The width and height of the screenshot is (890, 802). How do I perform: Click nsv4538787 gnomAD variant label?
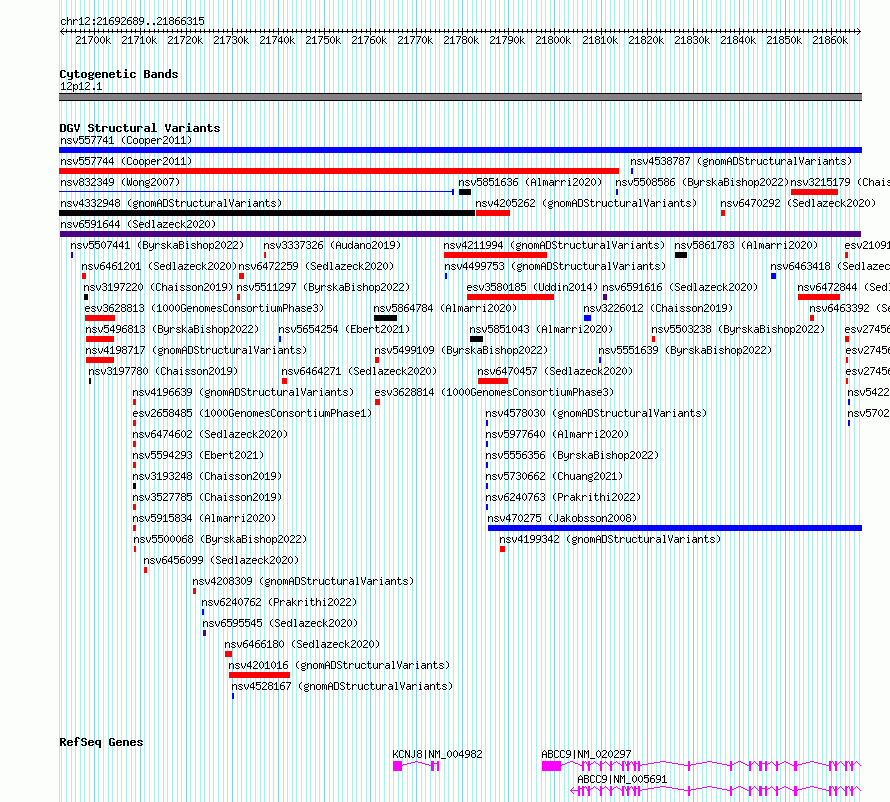pyautogui.click(x=741, y=161)
